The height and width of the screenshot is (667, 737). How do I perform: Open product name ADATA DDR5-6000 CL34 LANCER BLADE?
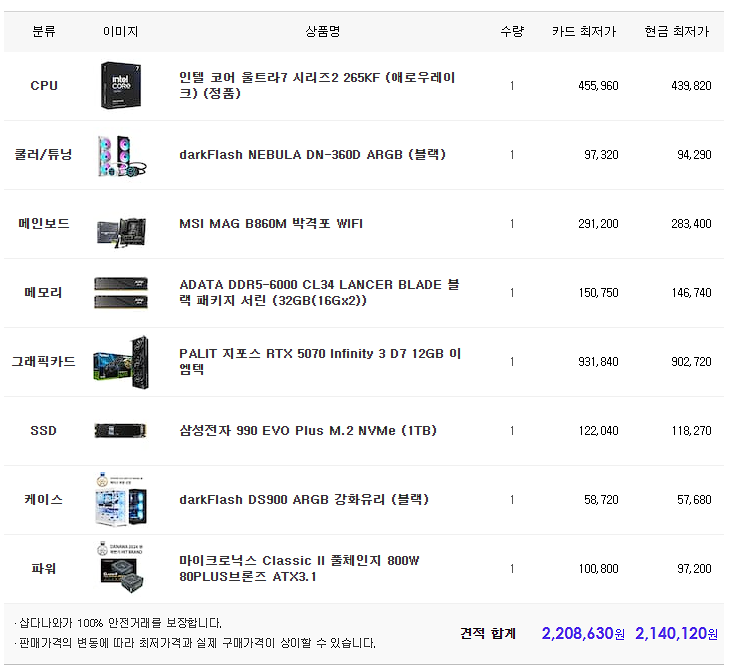tap(319, 292)
